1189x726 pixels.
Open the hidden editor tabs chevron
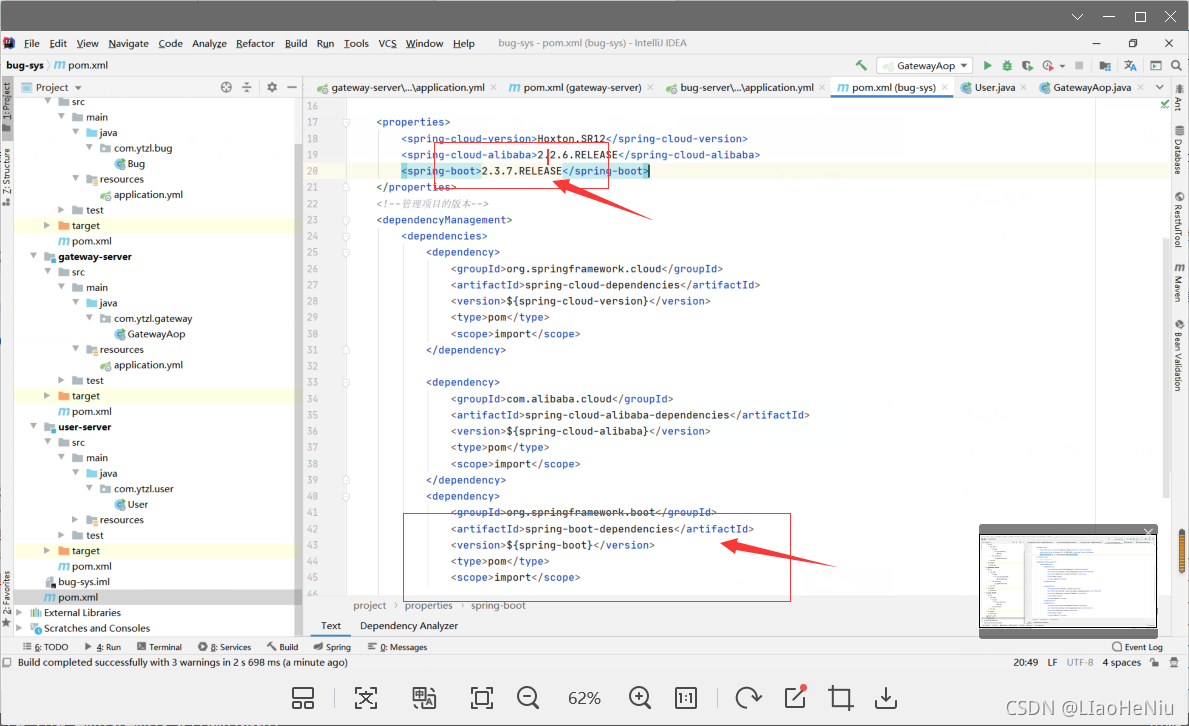[1160, 87]
